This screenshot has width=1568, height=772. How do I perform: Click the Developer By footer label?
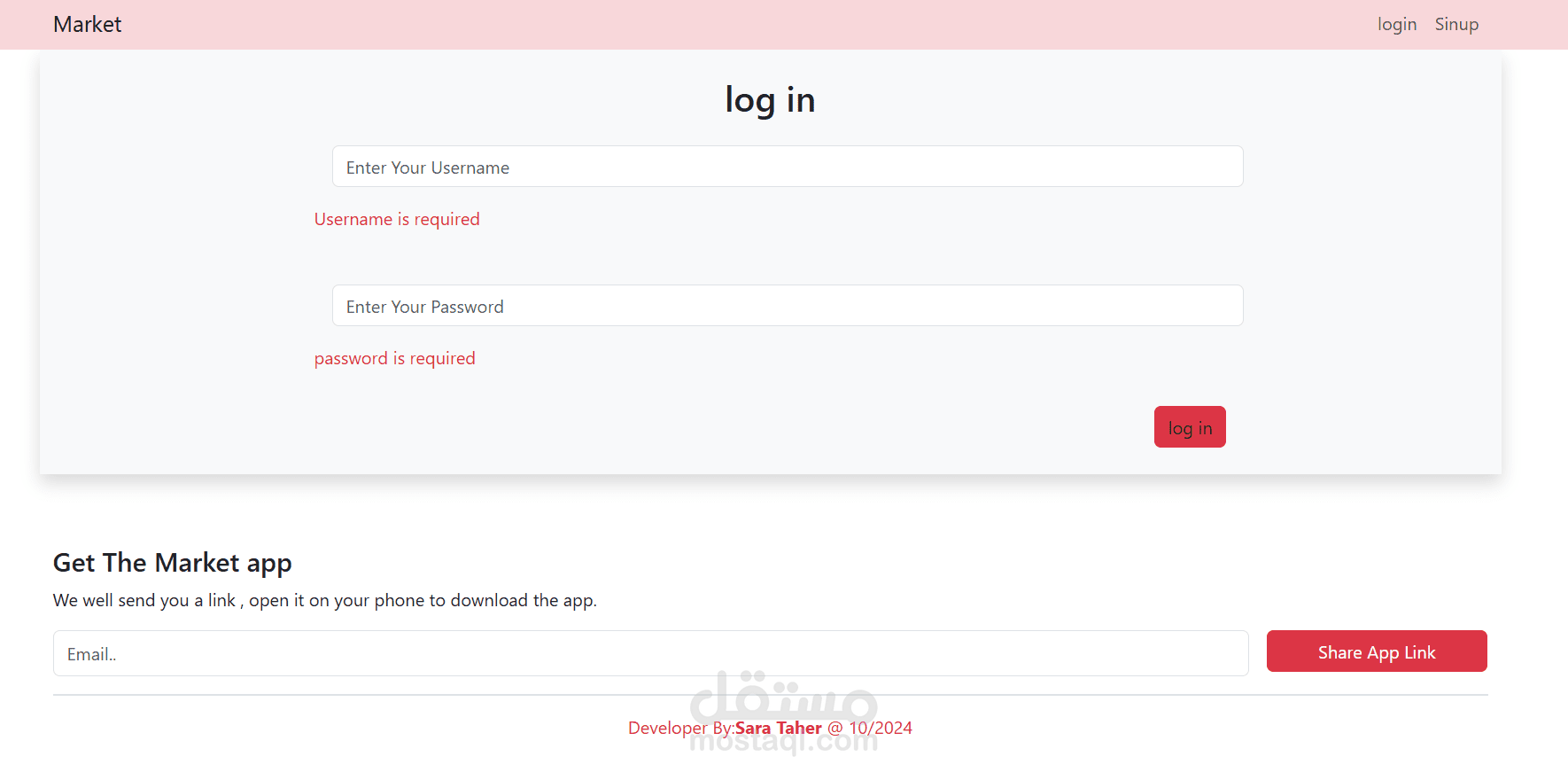681,728
